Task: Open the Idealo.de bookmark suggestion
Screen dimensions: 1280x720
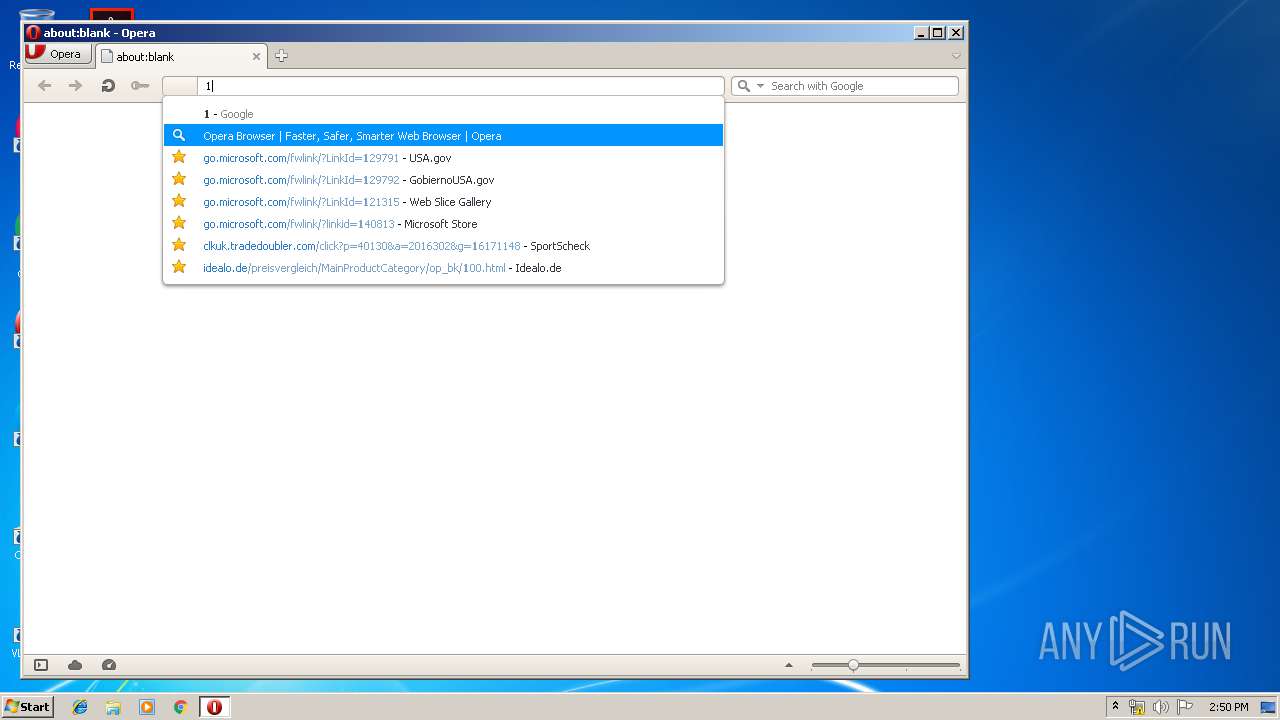Action: click(443, 268)
